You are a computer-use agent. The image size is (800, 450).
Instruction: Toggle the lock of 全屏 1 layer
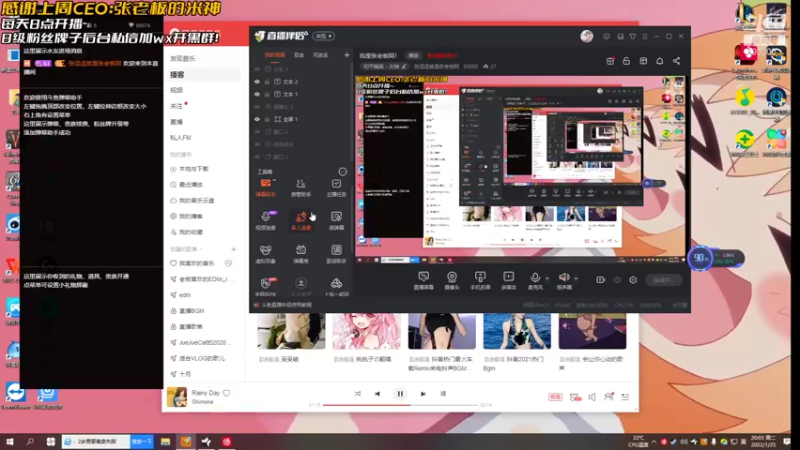coord(267,119)
